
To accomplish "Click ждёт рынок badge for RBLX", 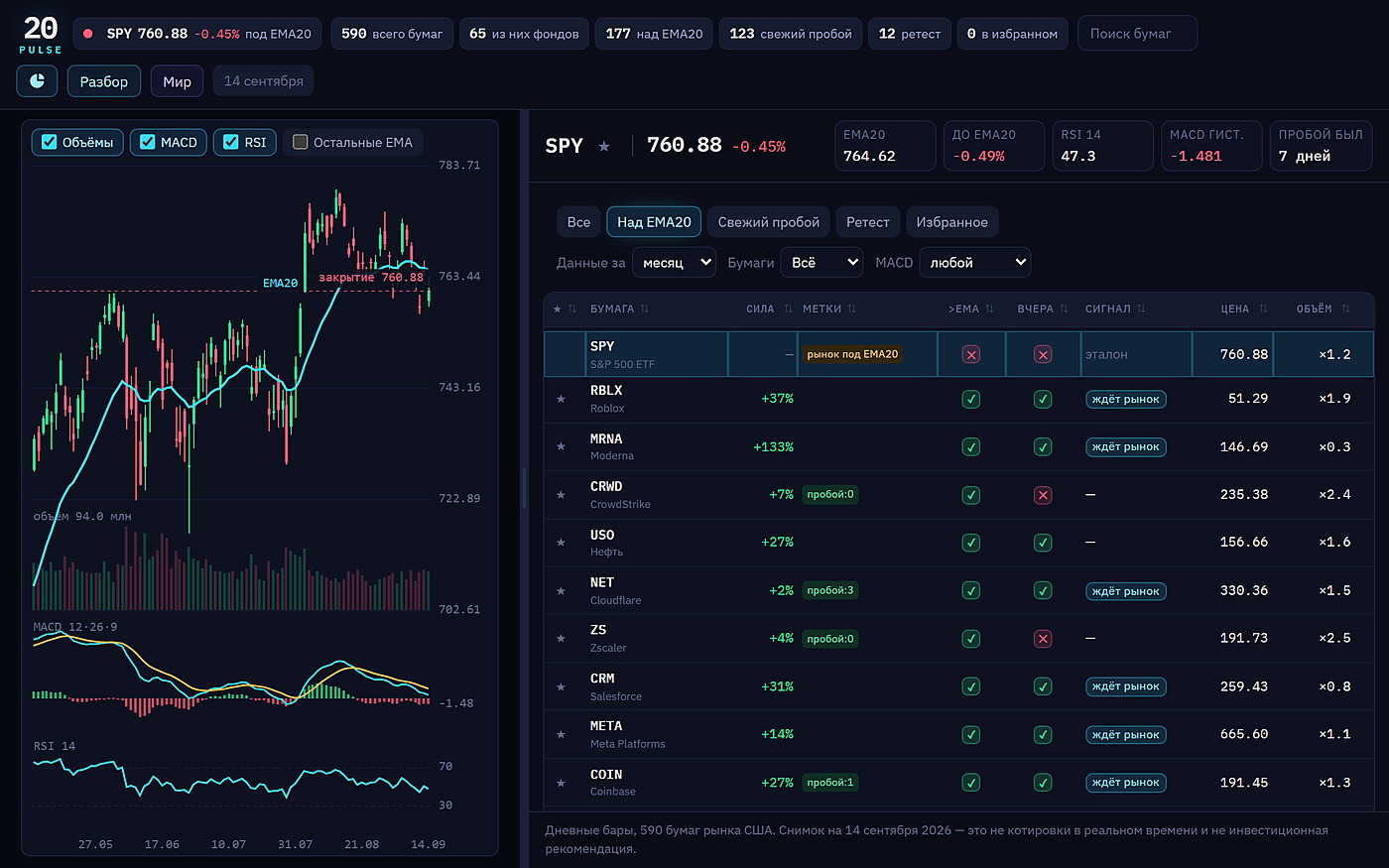I will [x=1126, y=399].
